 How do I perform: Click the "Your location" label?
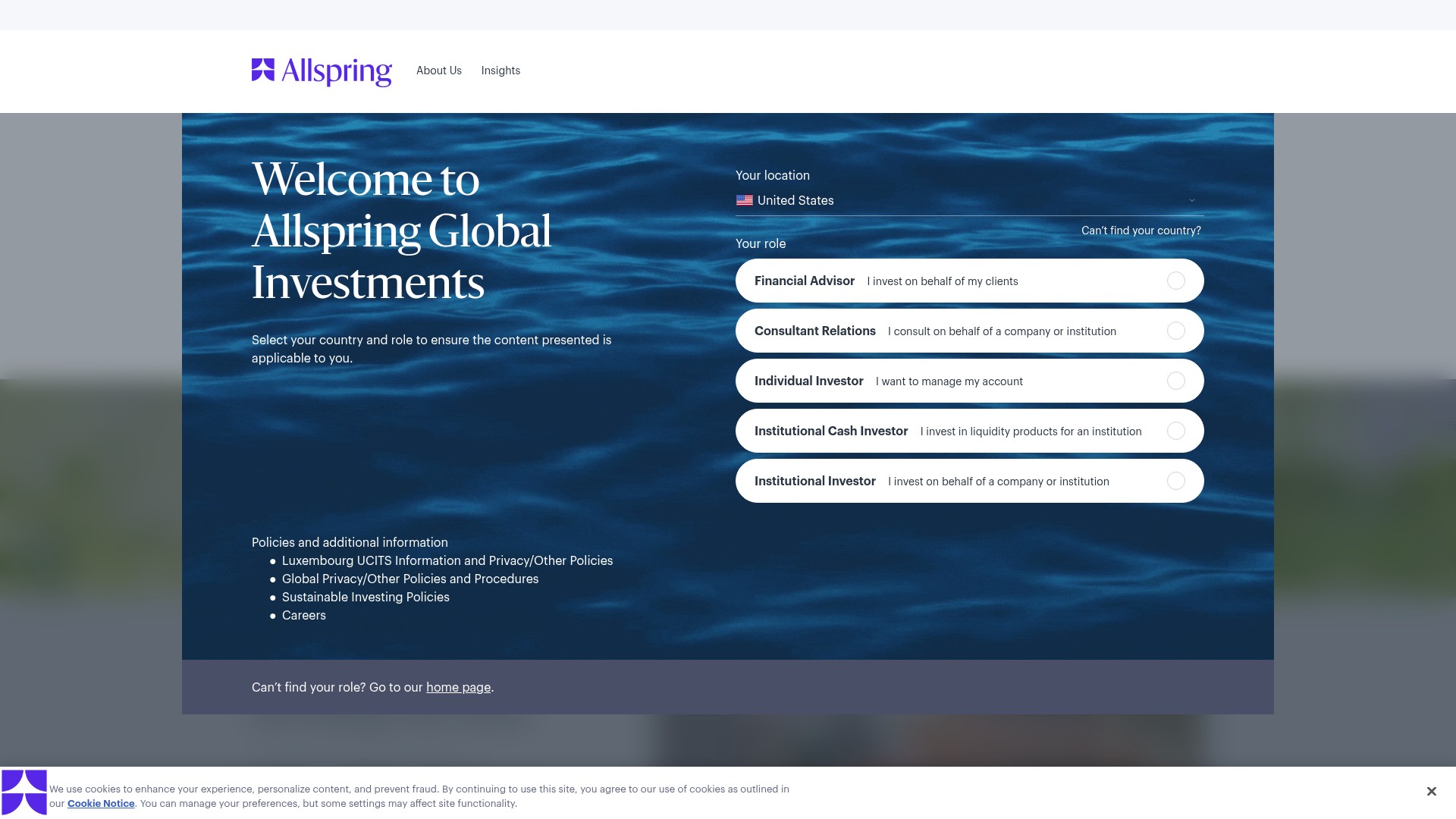coord(773,175)
